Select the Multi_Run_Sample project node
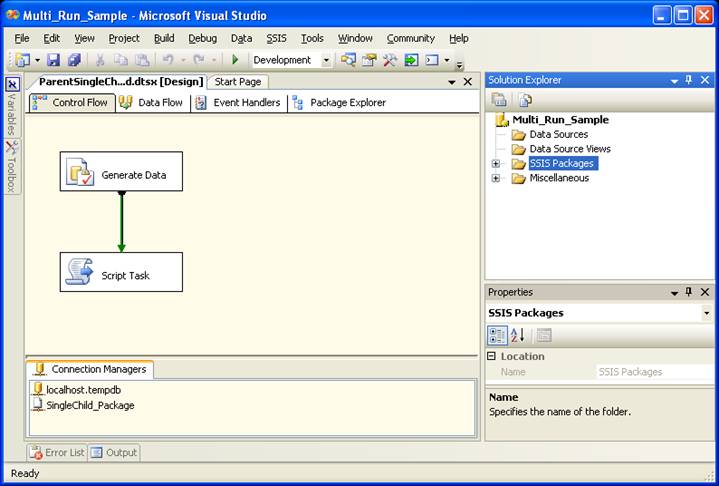This screenshot has width=719, height=486. [560, 120]
